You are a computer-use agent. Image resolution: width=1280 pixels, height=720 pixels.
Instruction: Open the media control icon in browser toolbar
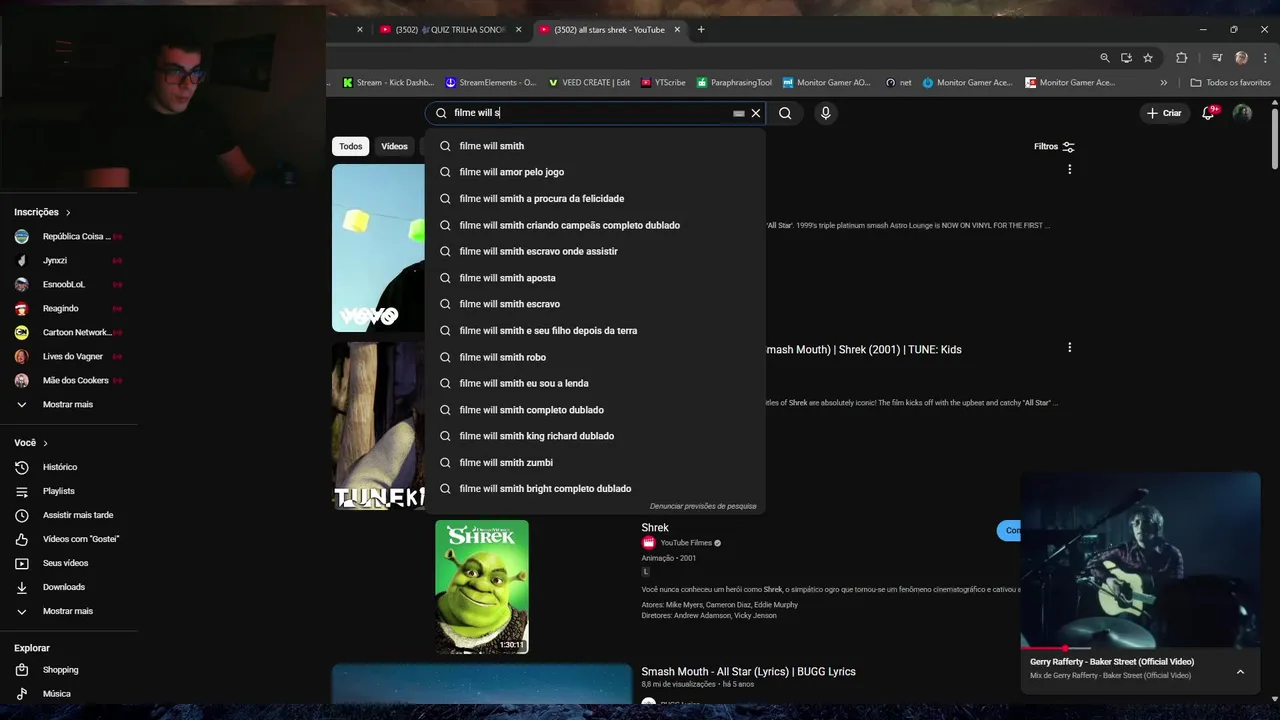tap(1217, 58)
